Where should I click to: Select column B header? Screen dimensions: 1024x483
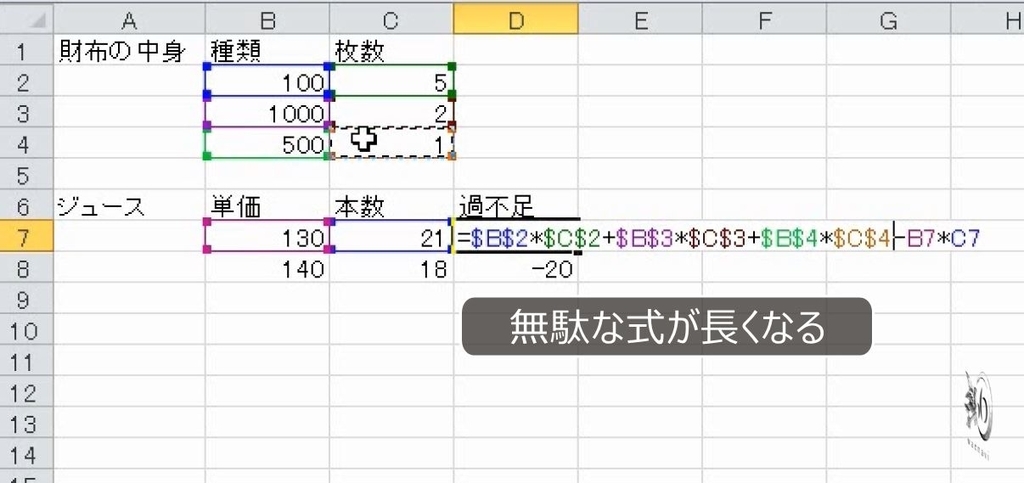267,19
